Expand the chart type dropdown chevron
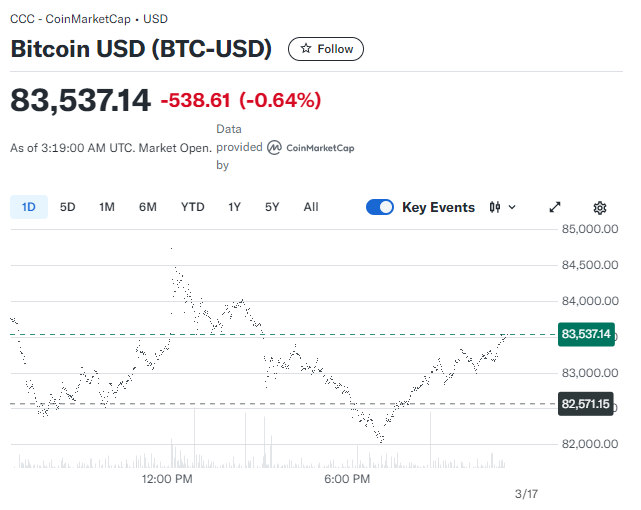Screen dimensions: 641x510 pyautogui.click(x=513, y=207)
